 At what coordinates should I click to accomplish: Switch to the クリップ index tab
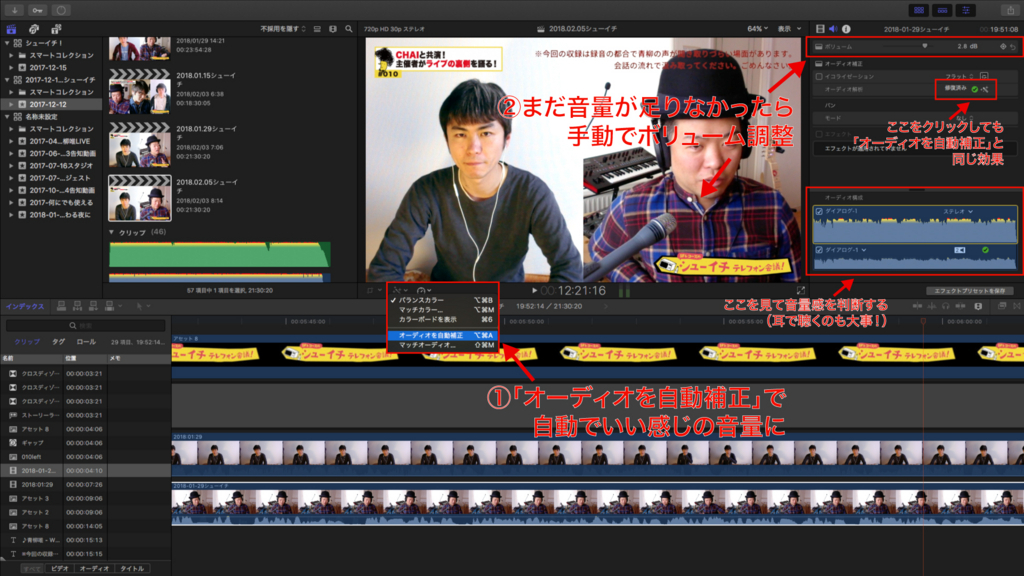[27, 342]
